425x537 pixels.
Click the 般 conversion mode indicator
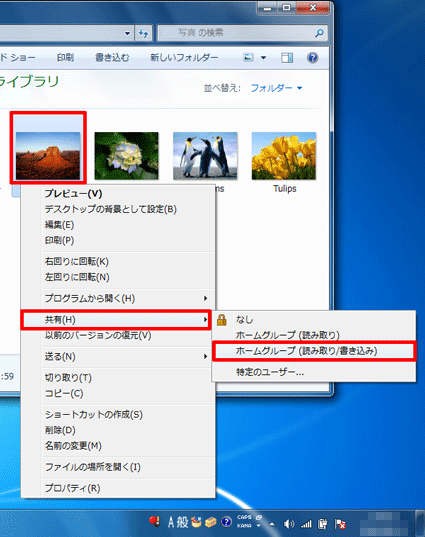(183, 523)
